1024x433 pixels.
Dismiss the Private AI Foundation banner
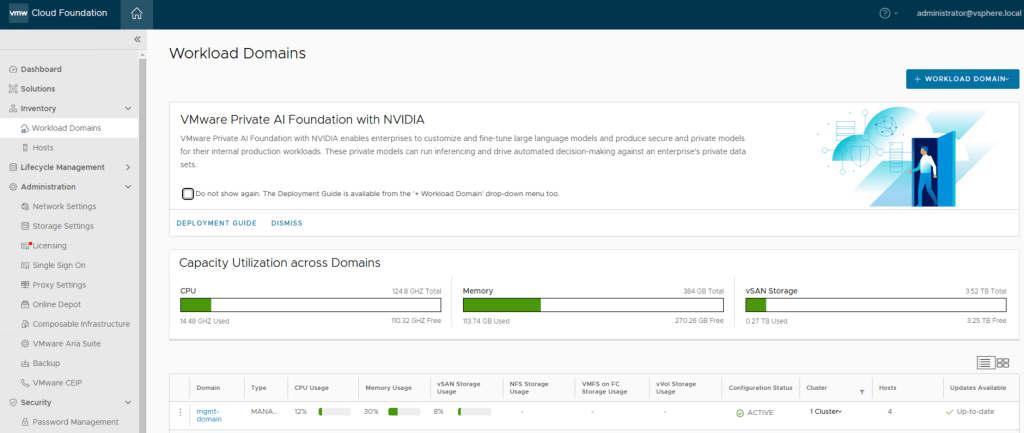286,223
